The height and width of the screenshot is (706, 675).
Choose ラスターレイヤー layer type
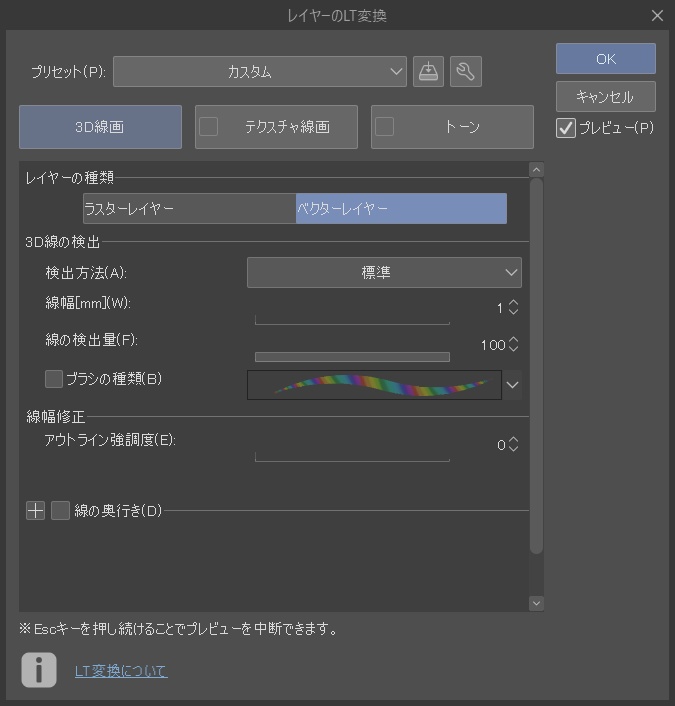click(x=190, y=208)
